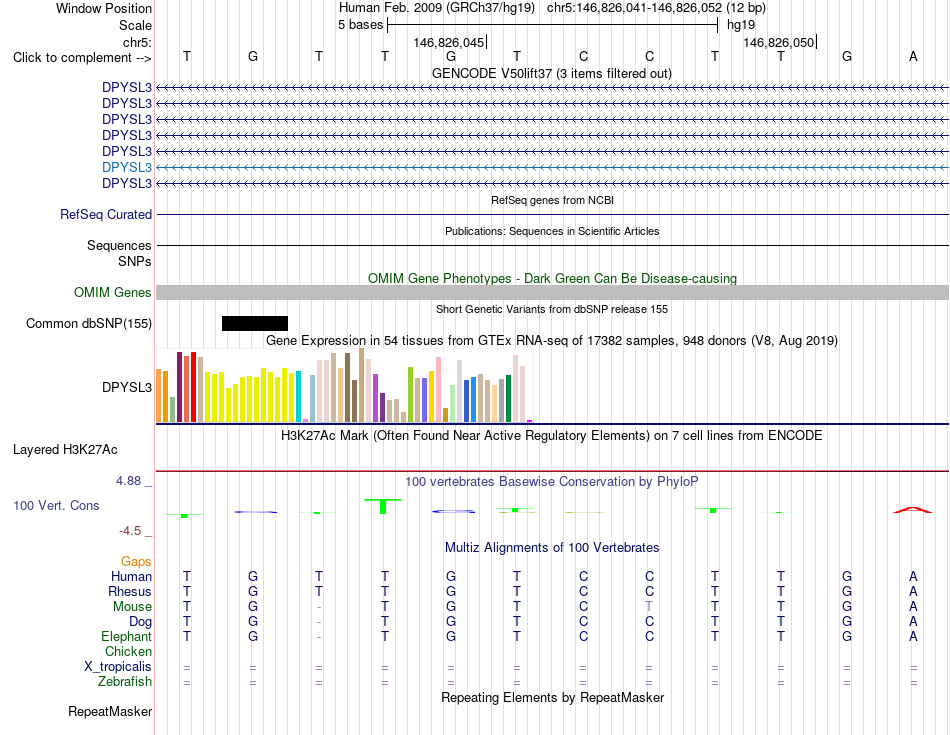This screenshot has width=950, height=735.
Task: Click the red PhyloP hump above base A
Action: (x=913, y=510)
